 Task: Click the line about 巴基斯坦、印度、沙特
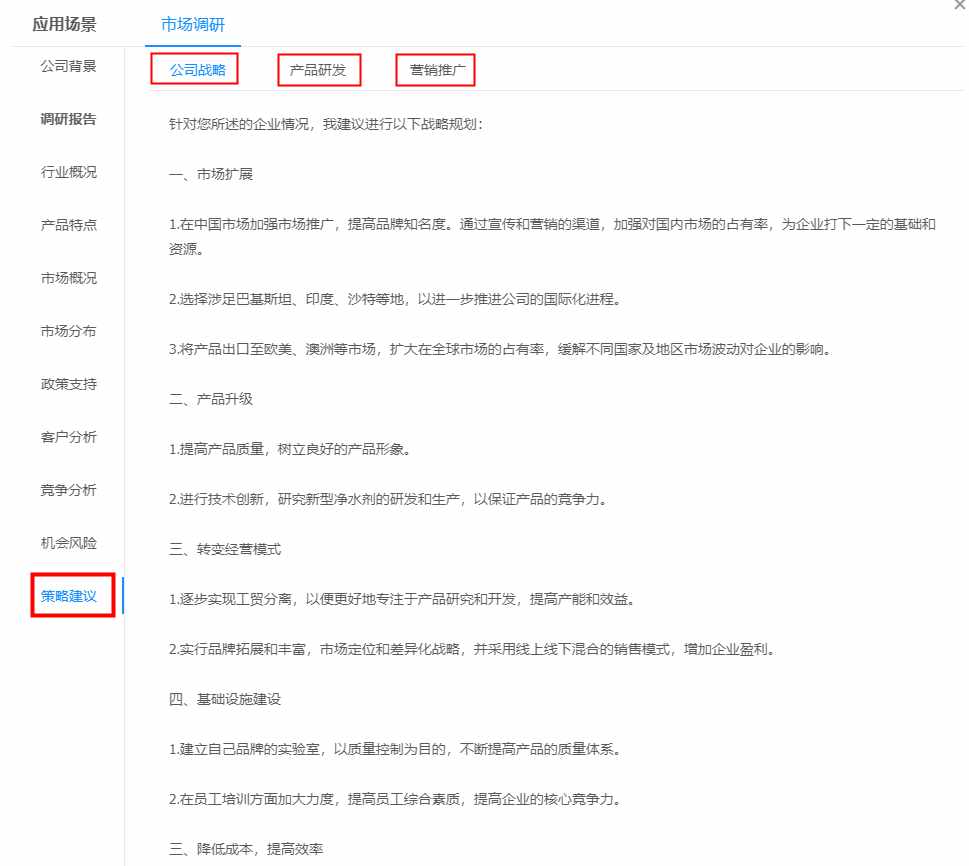[x=395, y=299]
